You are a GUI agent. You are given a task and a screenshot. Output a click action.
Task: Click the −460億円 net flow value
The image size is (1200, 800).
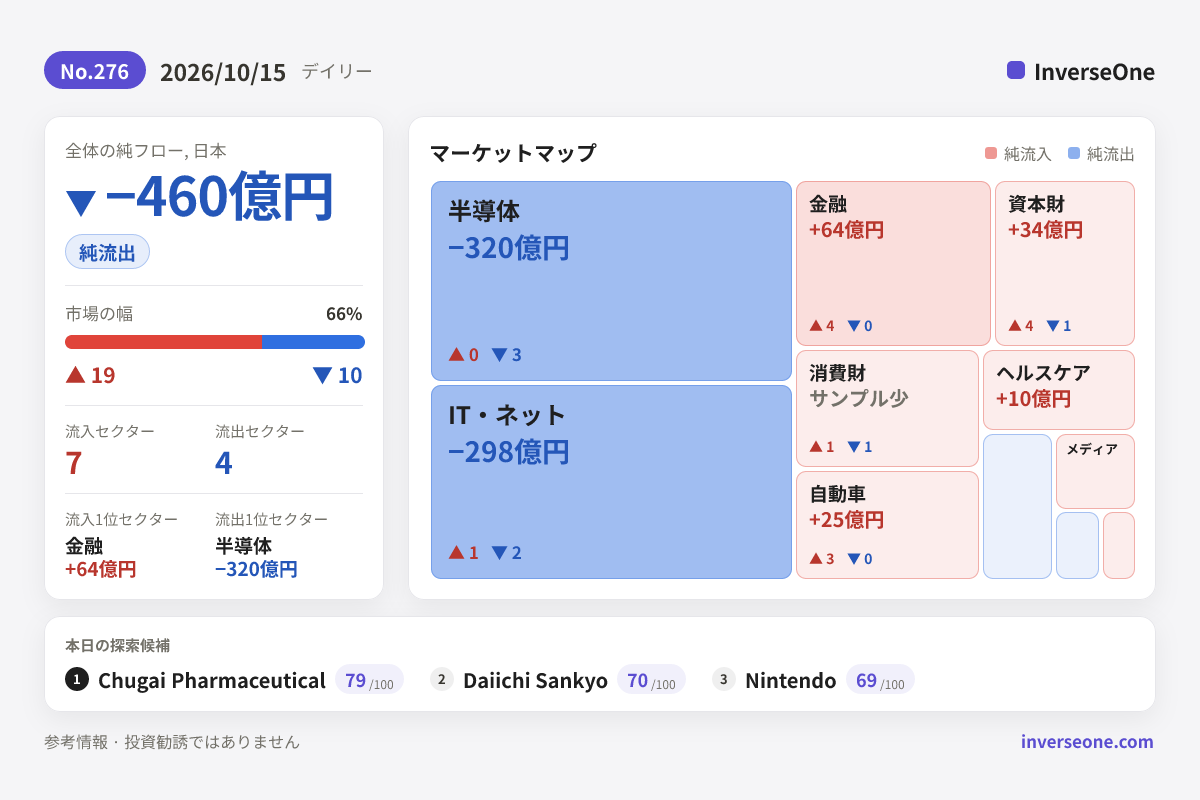[218, 197]
